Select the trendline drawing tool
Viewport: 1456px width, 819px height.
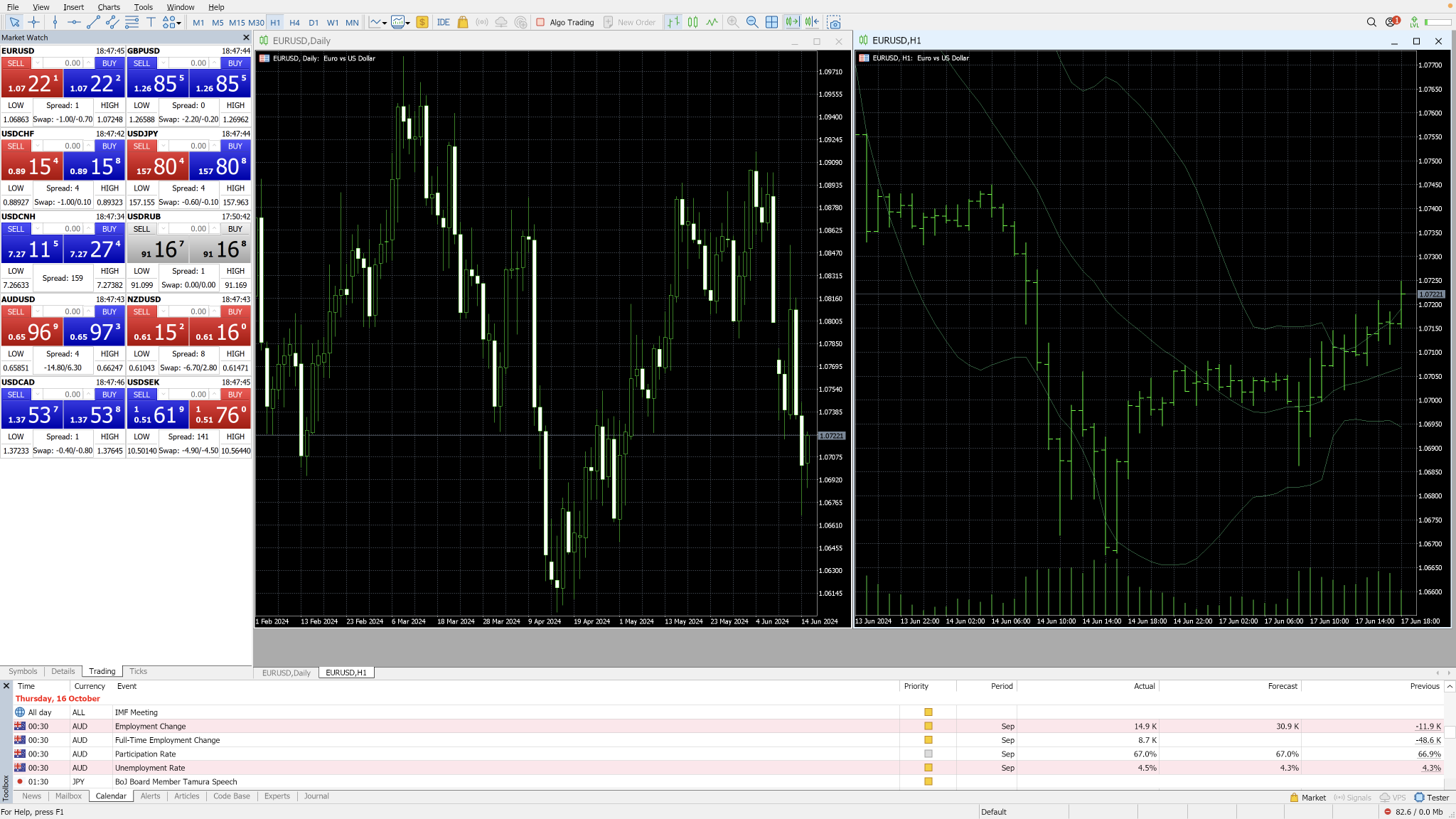click(93, 22)
